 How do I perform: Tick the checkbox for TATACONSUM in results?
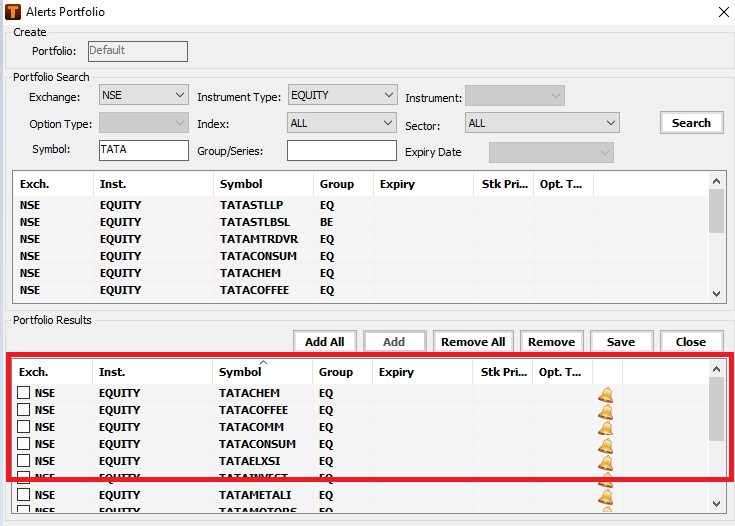pyautogui.click(x=23, y=443)
